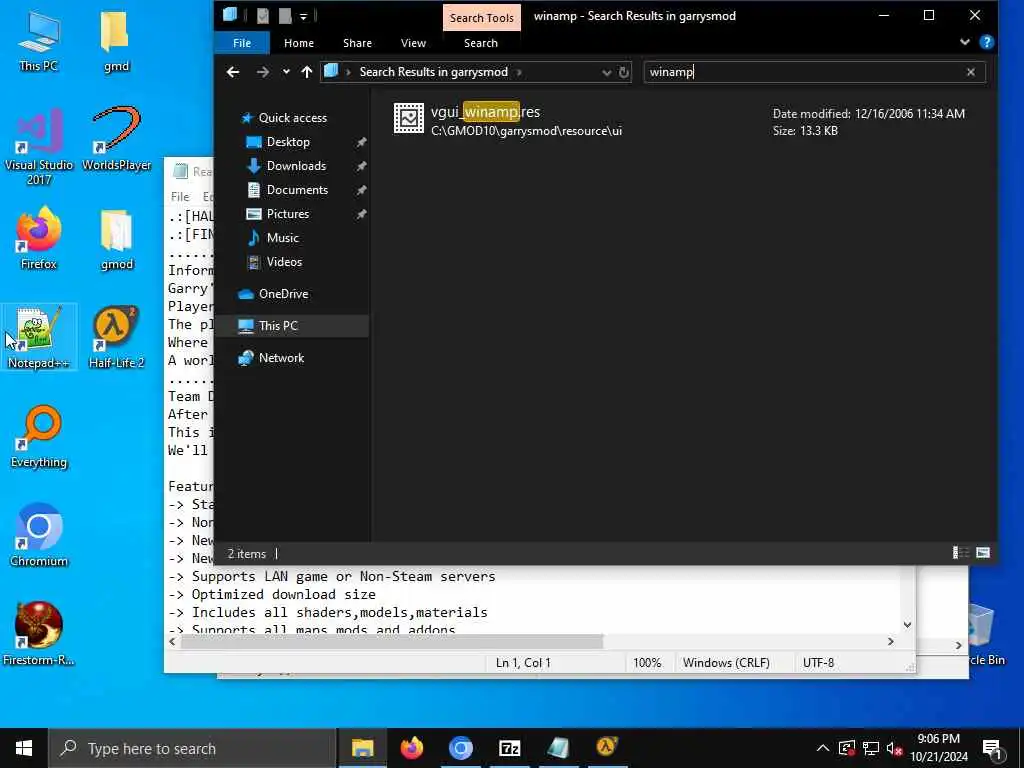
Task: Open the recent locations dropdown
Action: point(286,72)
